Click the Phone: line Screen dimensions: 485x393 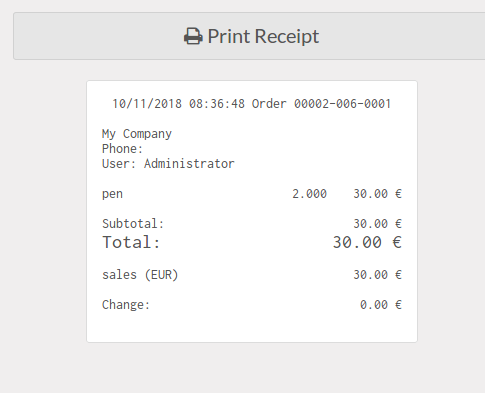point(122,149)
